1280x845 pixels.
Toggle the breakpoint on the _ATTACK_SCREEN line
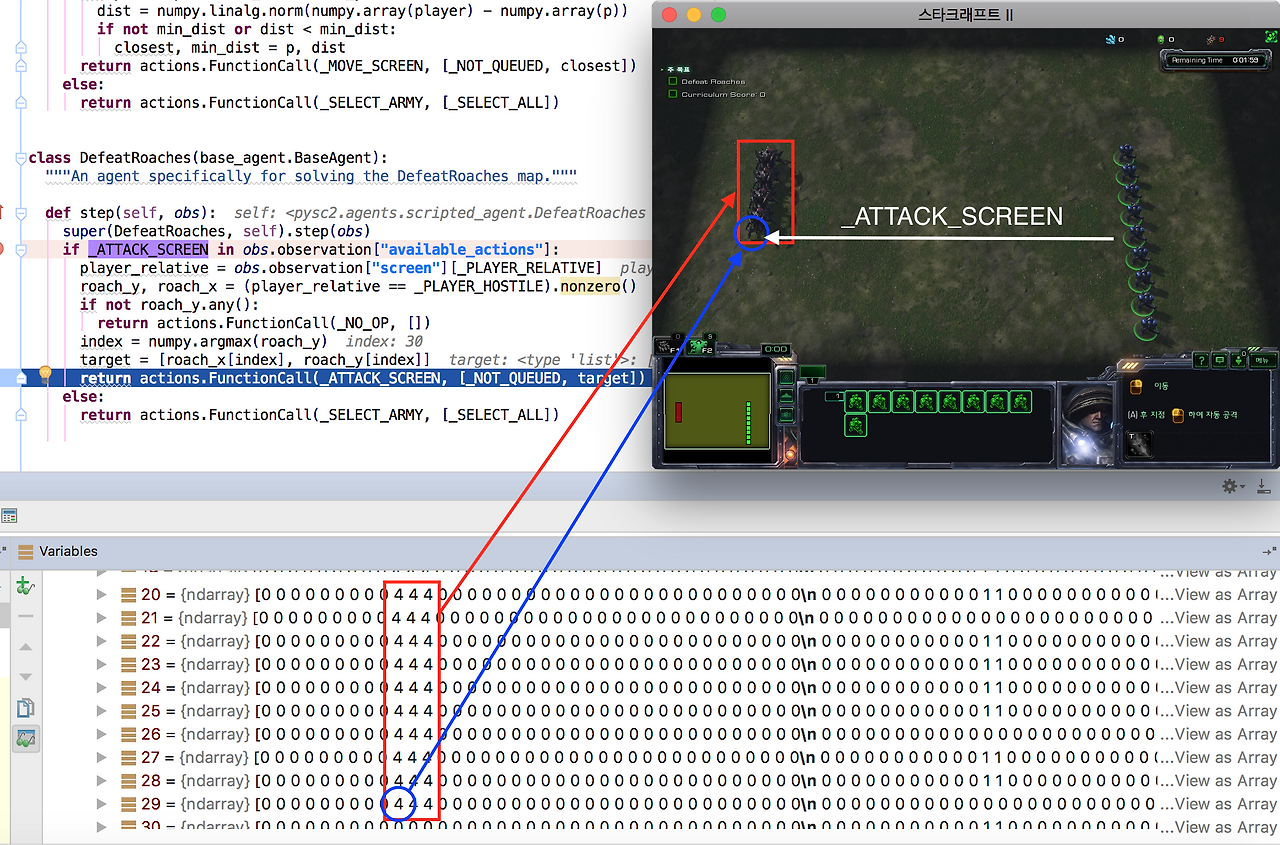click(2, 249)
